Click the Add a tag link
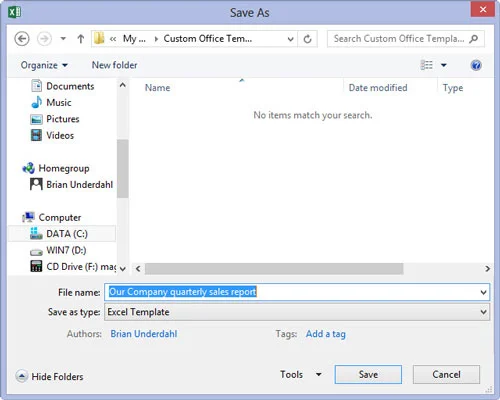Screen dimensions: 500x400 tap(326, 334)
